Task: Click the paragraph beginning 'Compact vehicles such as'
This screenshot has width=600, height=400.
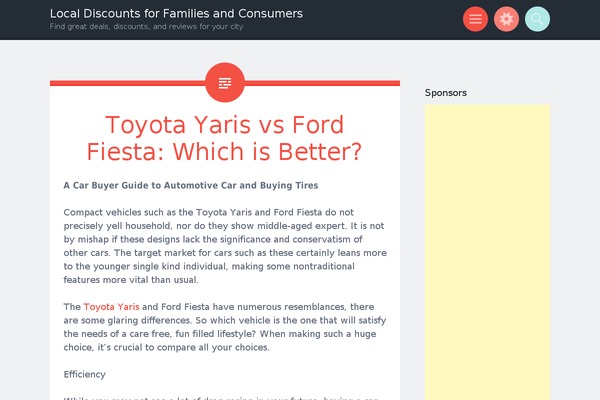Action: click(x=225, y=246)
